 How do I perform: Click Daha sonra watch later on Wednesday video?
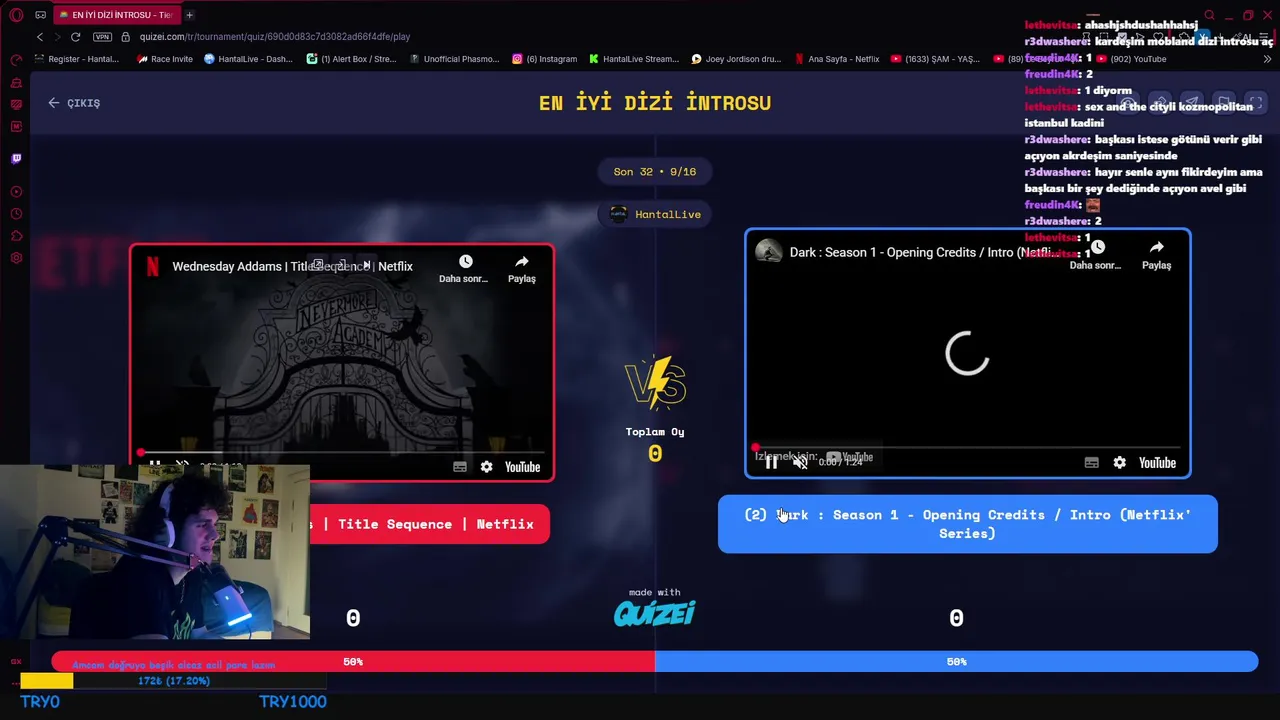coord(464,269)
